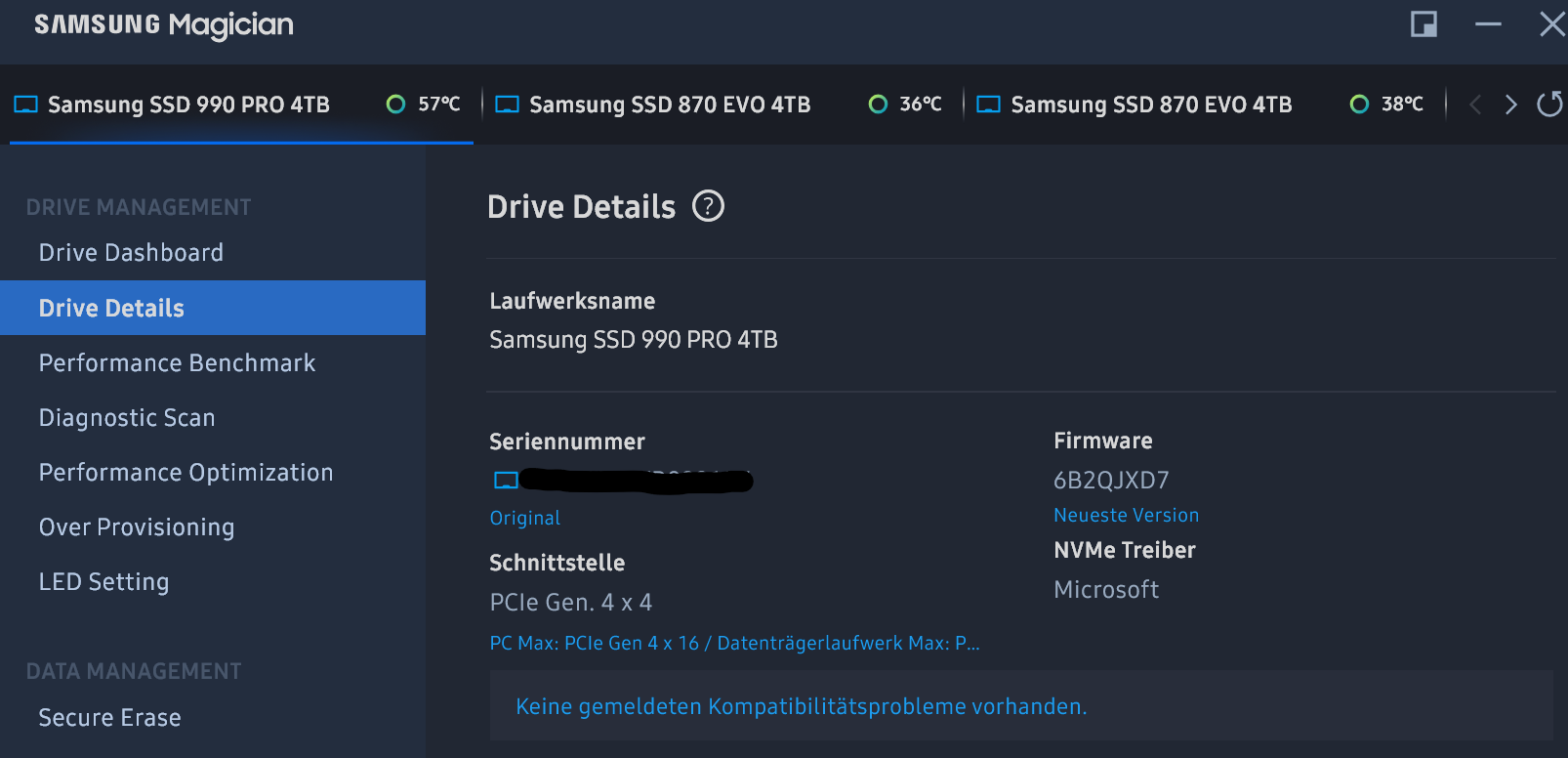Open Drive Dashboard in sidebar
The image size is (1568, 758).
[x=213, y=253]
